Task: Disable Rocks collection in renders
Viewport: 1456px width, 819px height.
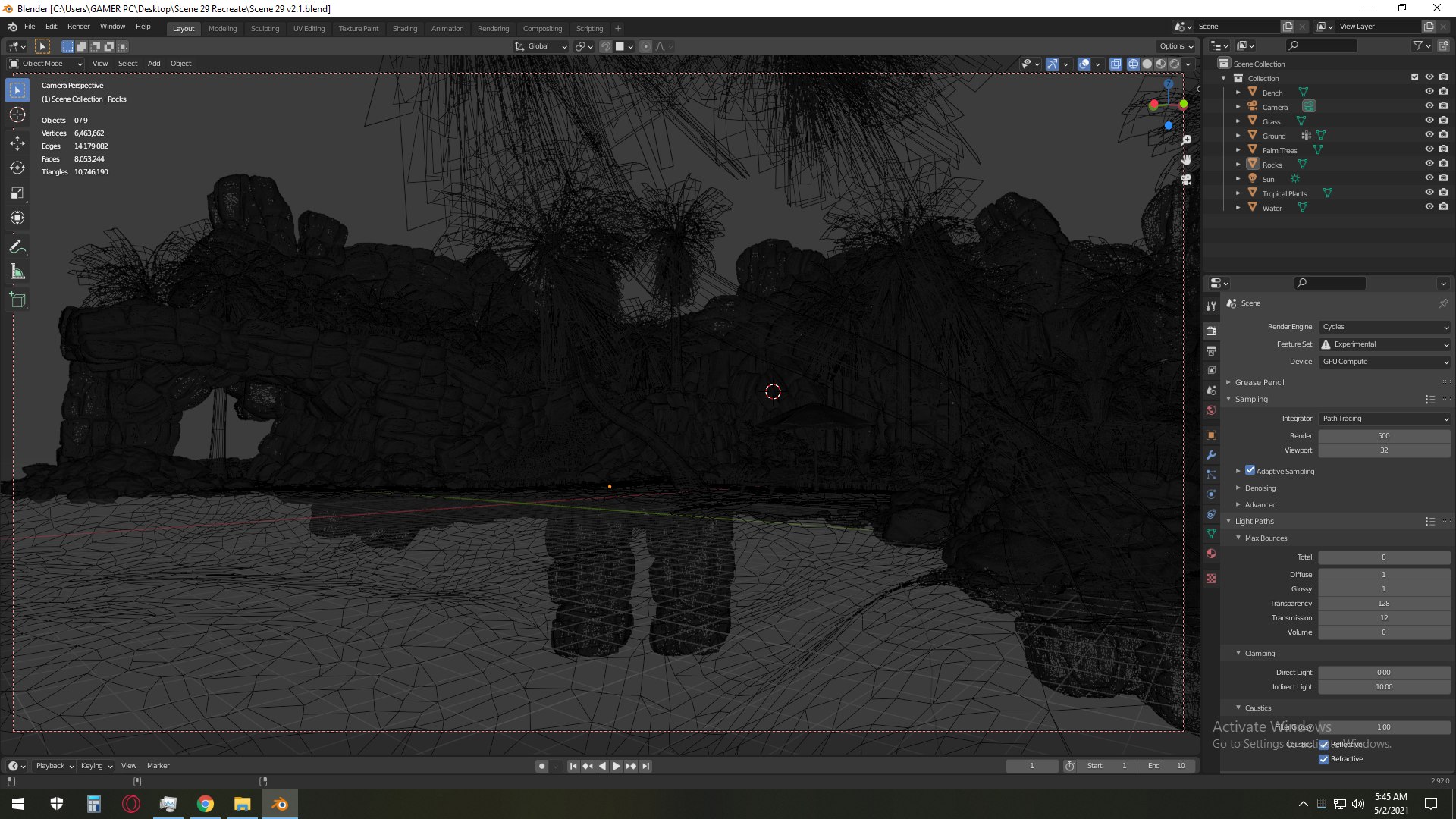Action: [x=1443, y=164]
